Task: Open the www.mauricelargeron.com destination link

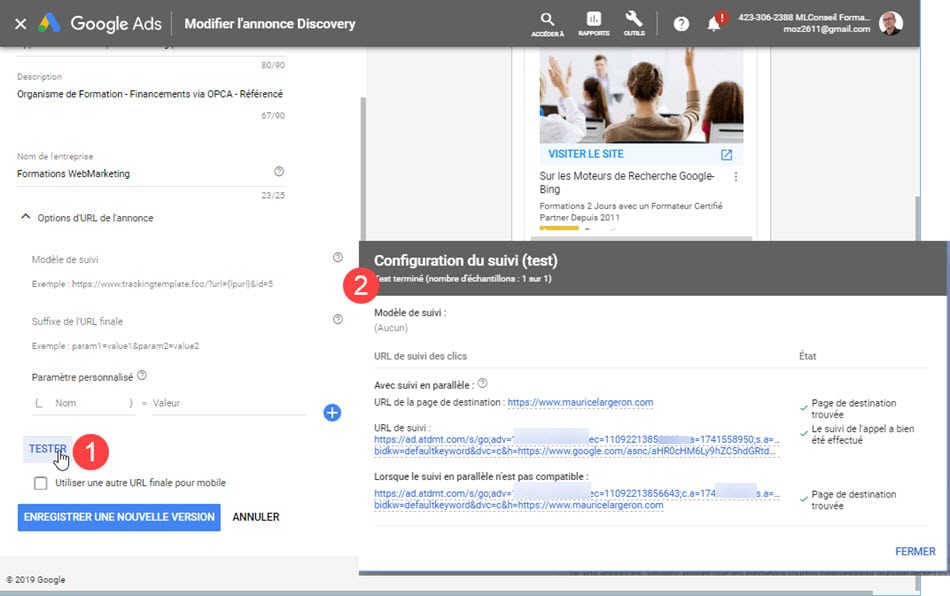Action: pyautogui.click(x=580, y=403)
